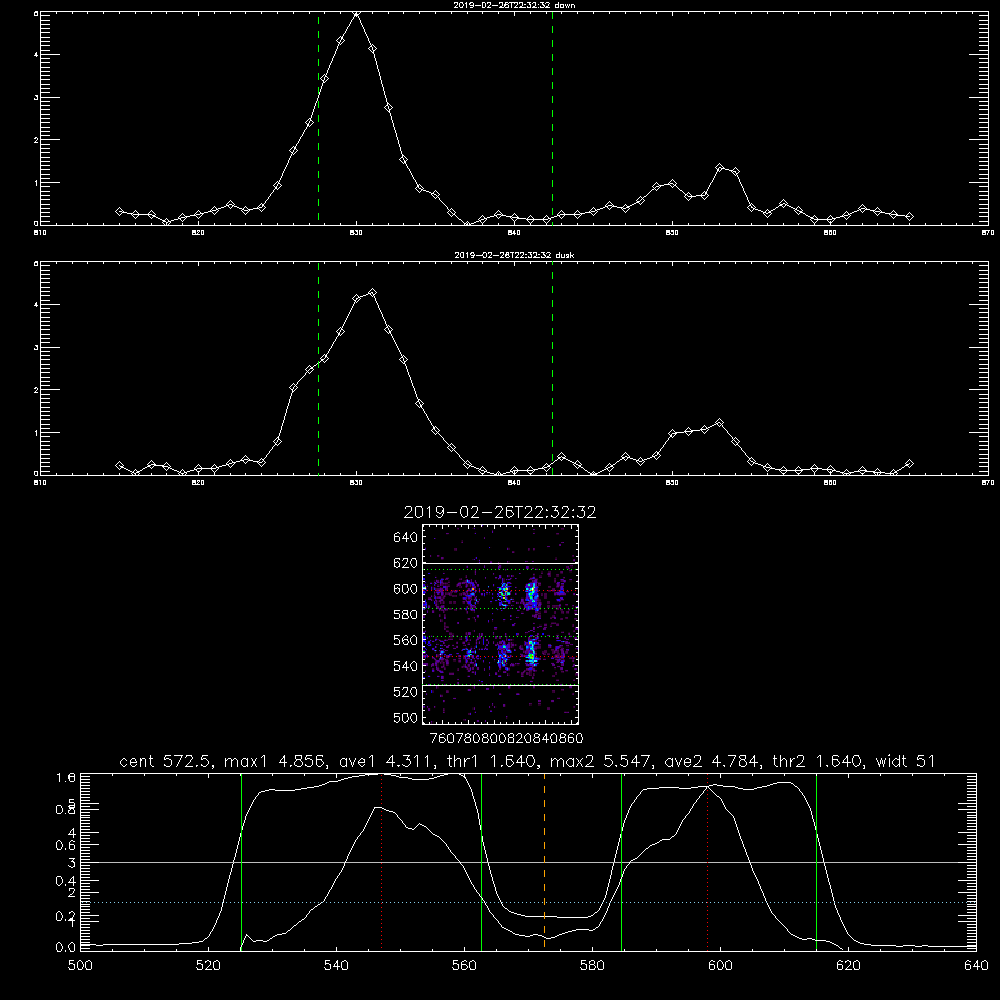Click the left green dashed line in dusk plot

pos(319,369)
